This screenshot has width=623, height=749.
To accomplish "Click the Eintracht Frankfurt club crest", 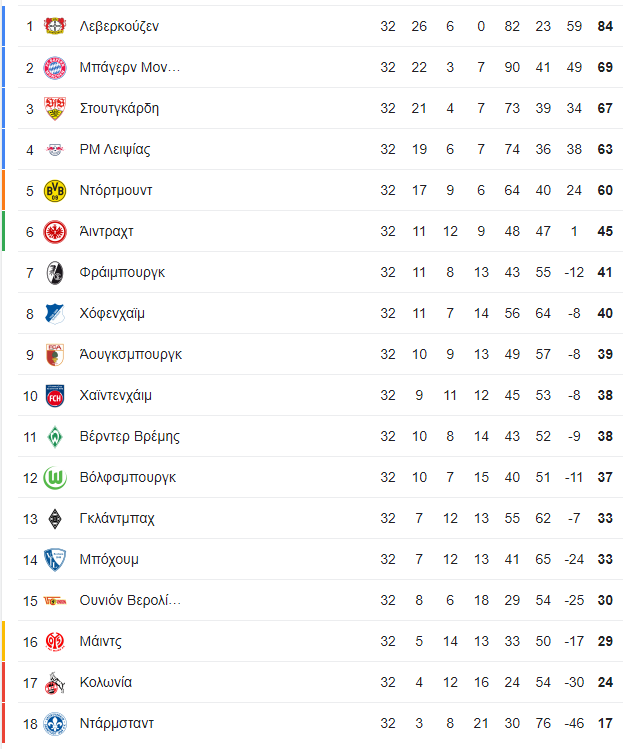I will (x=55, y=231).
